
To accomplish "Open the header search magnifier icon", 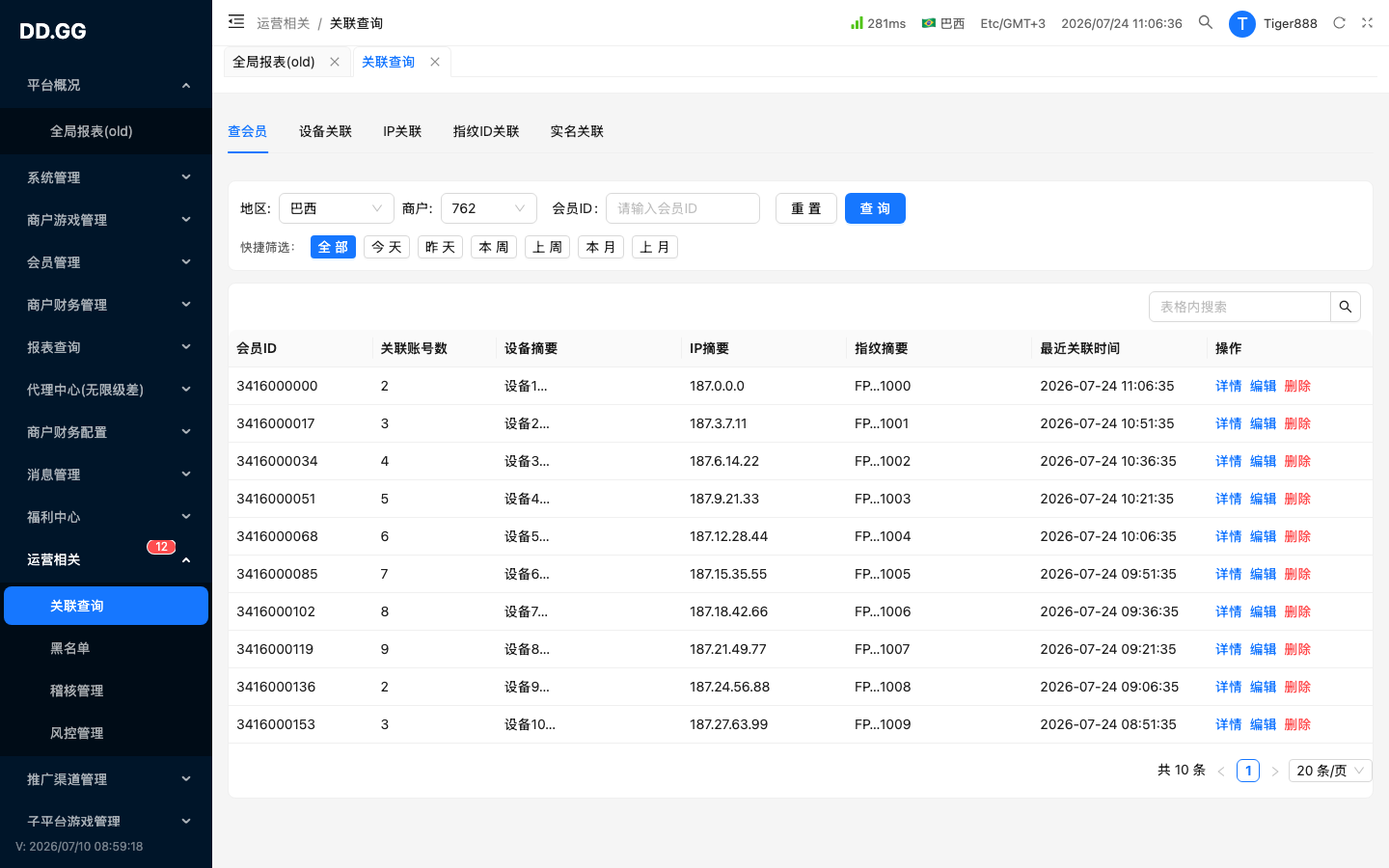I will (x=1206, y=22).
